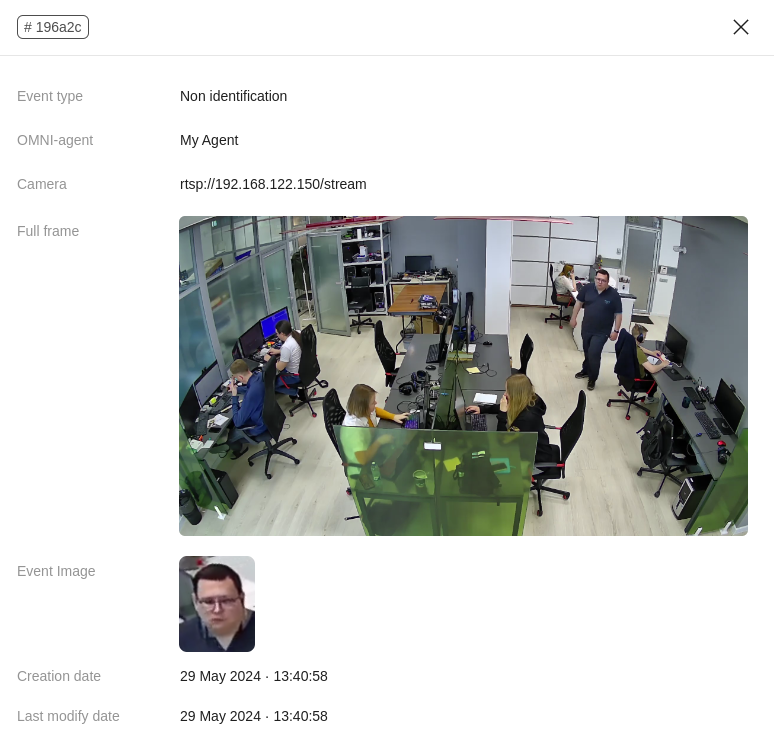Click the 'Camera' field label
This screenshot has width=774, height=733.
[42, 184]
